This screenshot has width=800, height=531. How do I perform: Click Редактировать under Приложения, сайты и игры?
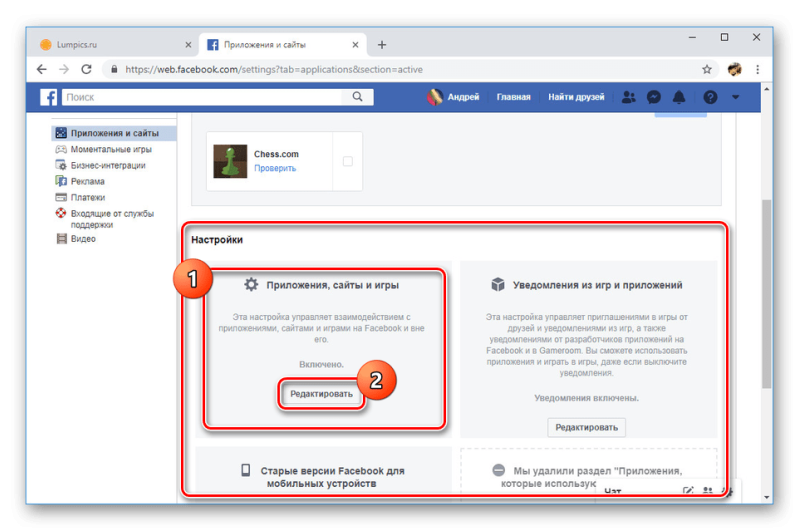tap(321, 394)
